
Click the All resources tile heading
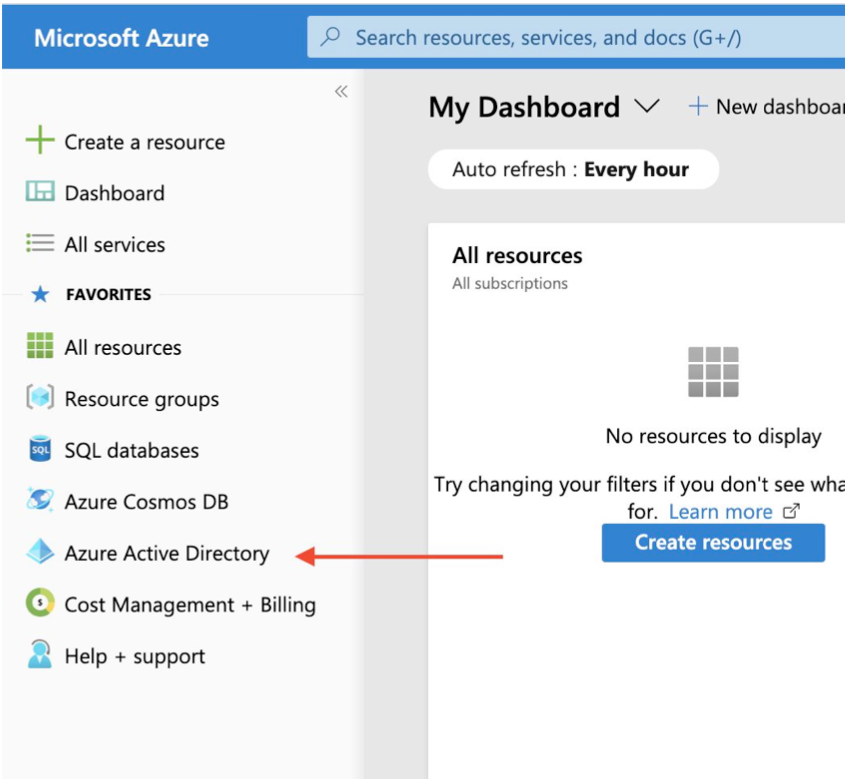tap(517, 255)
